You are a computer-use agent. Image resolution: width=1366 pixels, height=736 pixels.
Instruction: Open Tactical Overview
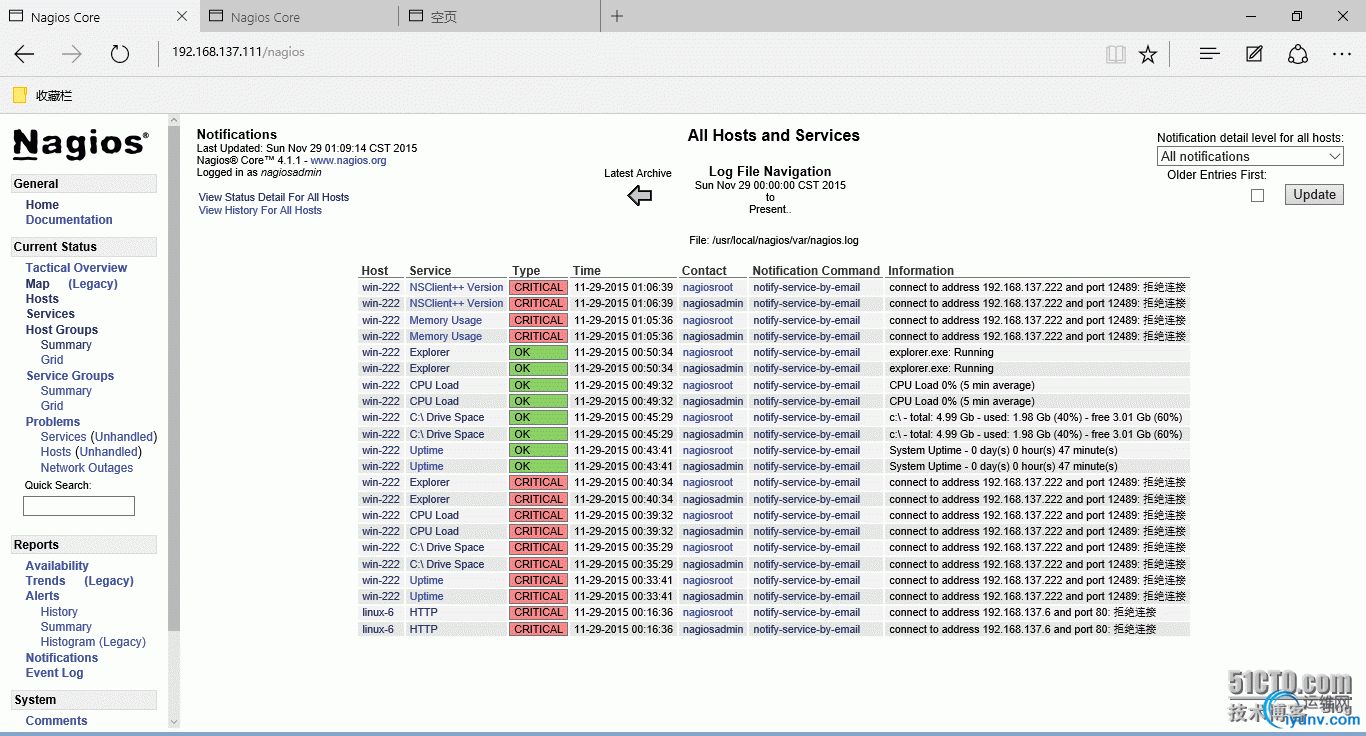pyautogui.click(x=76, y=268)
